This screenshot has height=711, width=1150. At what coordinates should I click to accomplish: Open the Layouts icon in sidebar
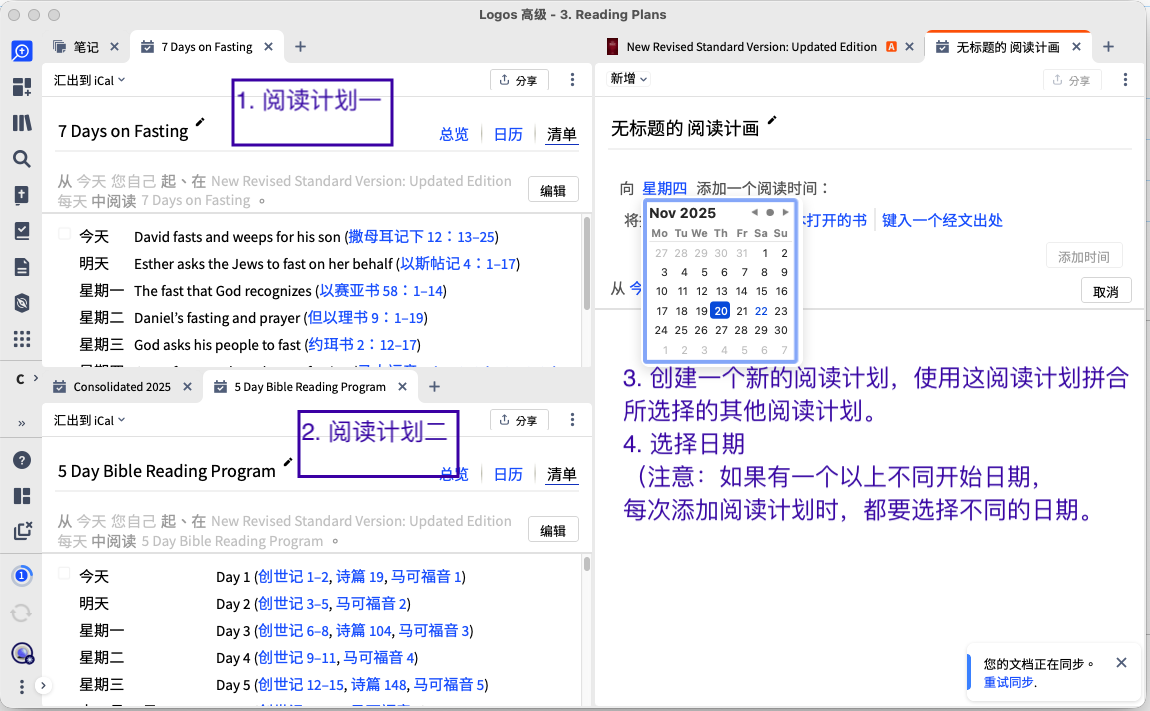tap(22, 496)
